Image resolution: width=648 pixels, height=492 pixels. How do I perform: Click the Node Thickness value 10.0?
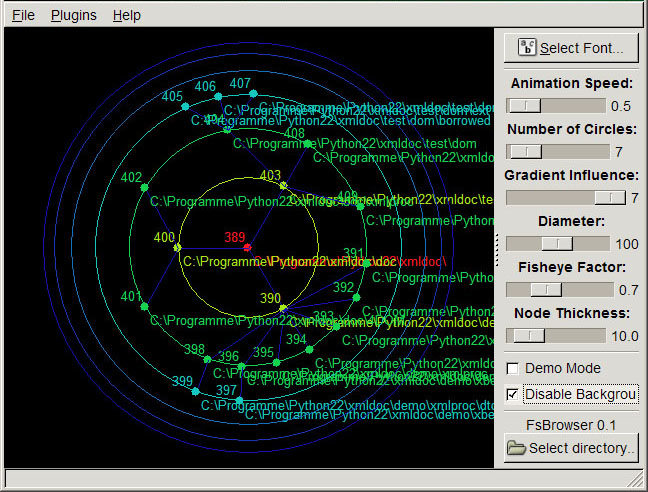tap(625, 336)
